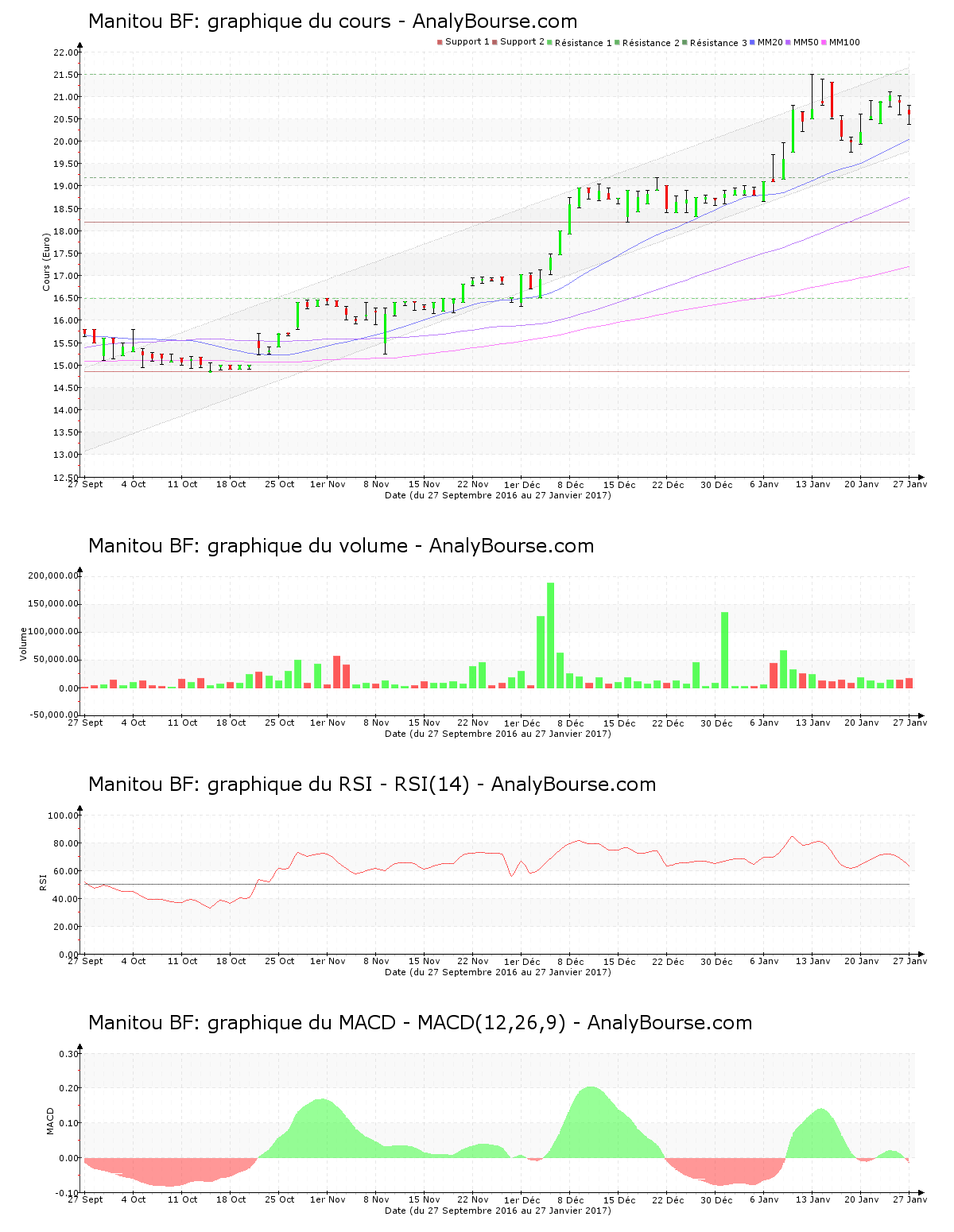954x1232 pixels.
Task: Click the -50,000.00 volume axis value
Action: [53, 715]
